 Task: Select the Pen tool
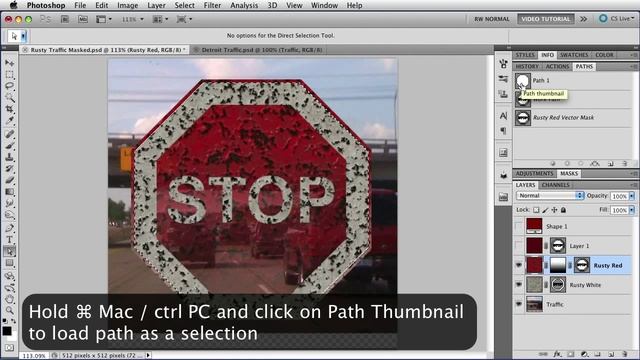coord(9,228)
